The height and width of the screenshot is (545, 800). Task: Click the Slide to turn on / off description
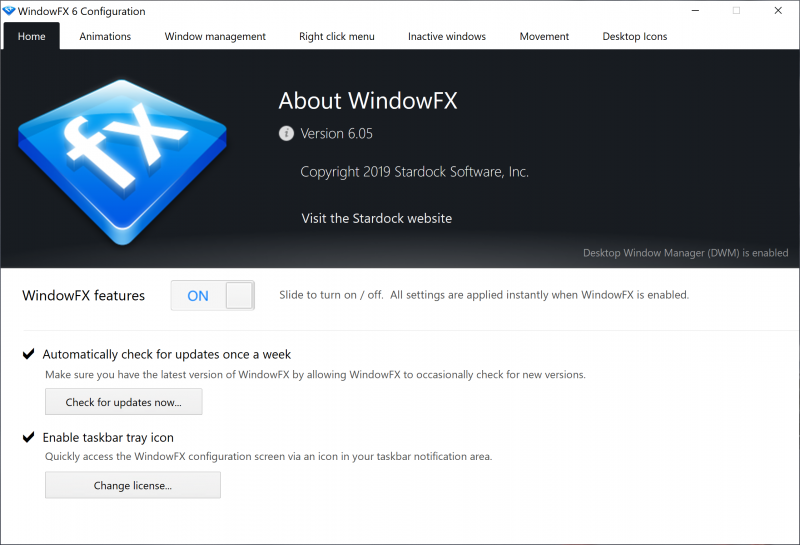[484, 295]
